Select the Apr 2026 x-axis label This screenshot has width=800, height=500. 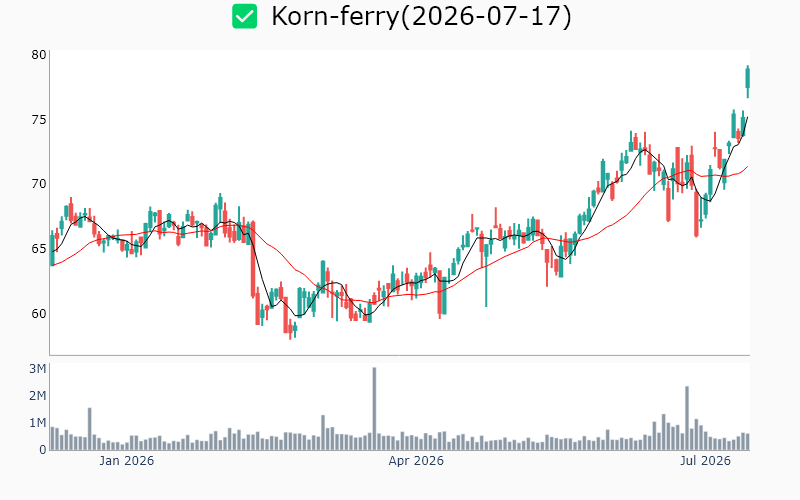pos(416,461)
